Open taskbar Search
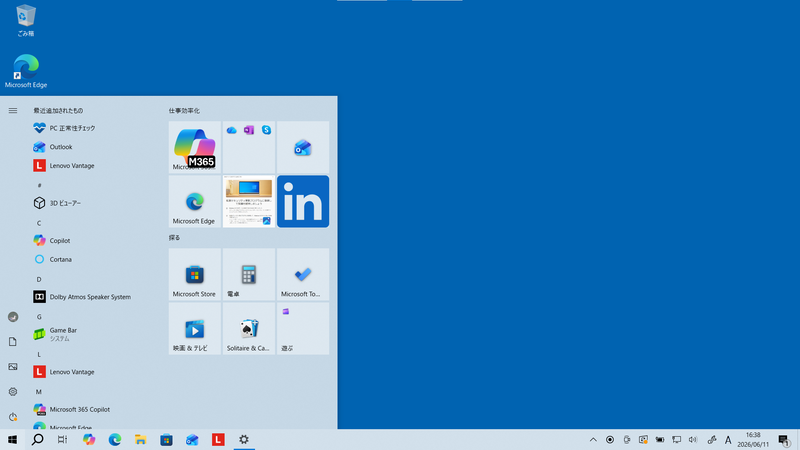800x450 pixels. [x=38, y=439]
